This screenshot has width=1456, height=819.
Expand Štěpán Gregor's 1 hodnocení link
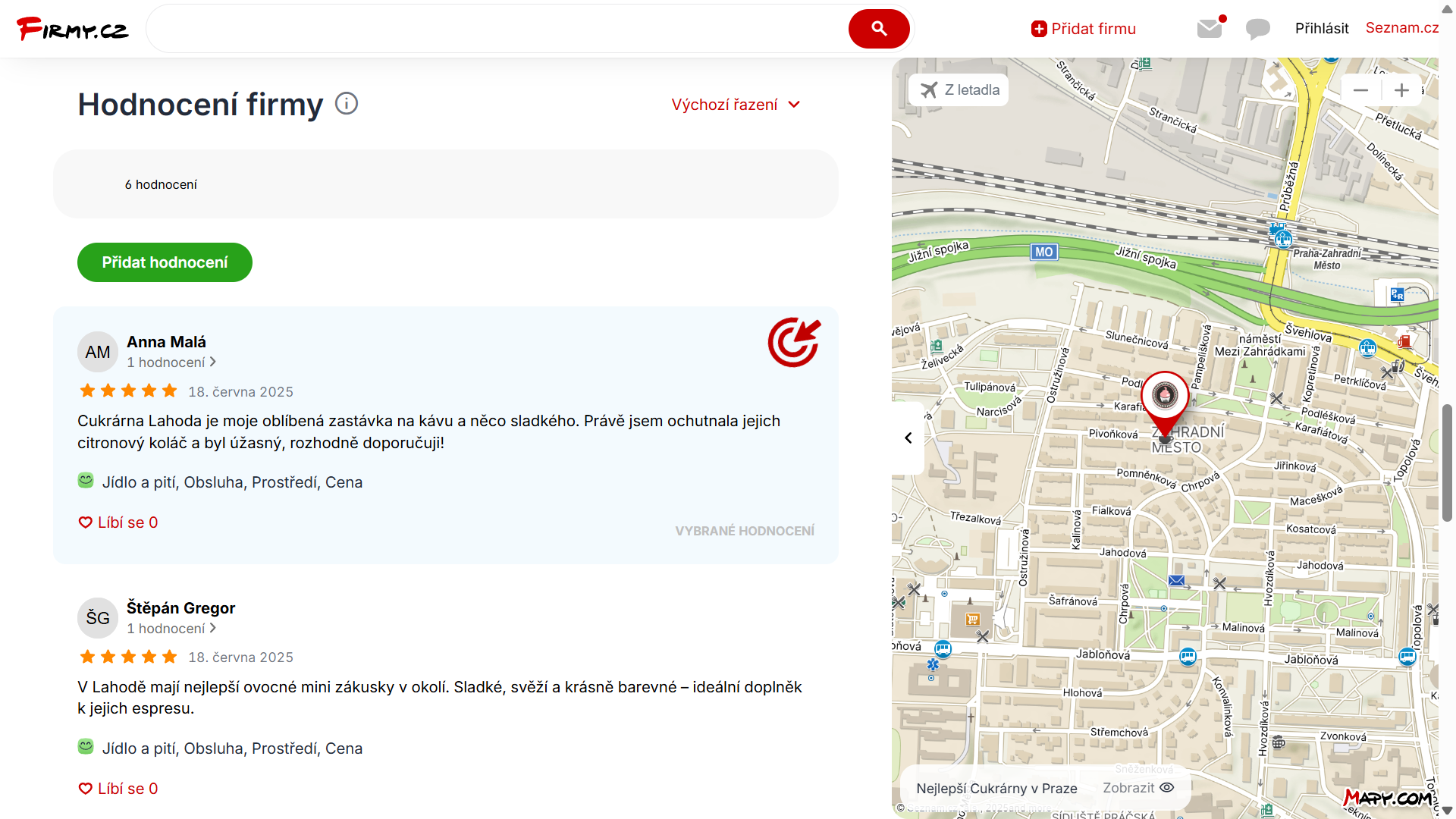[x=171, y=629]
